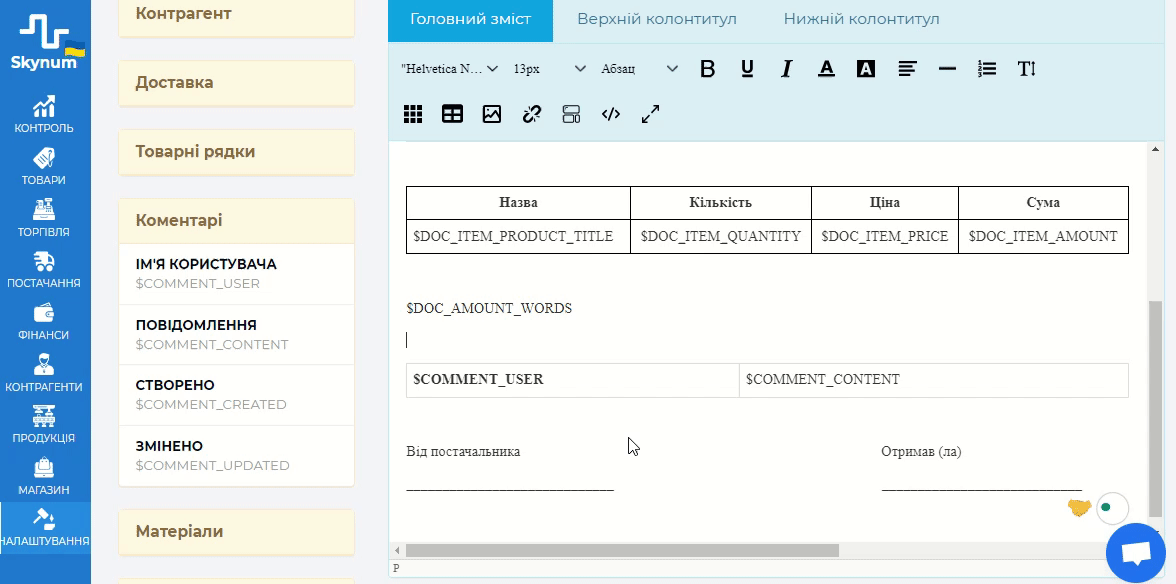Insert ІМ'Я КОРИСТУВАЧА variable

pyautogui.click(x=236, y=274)
